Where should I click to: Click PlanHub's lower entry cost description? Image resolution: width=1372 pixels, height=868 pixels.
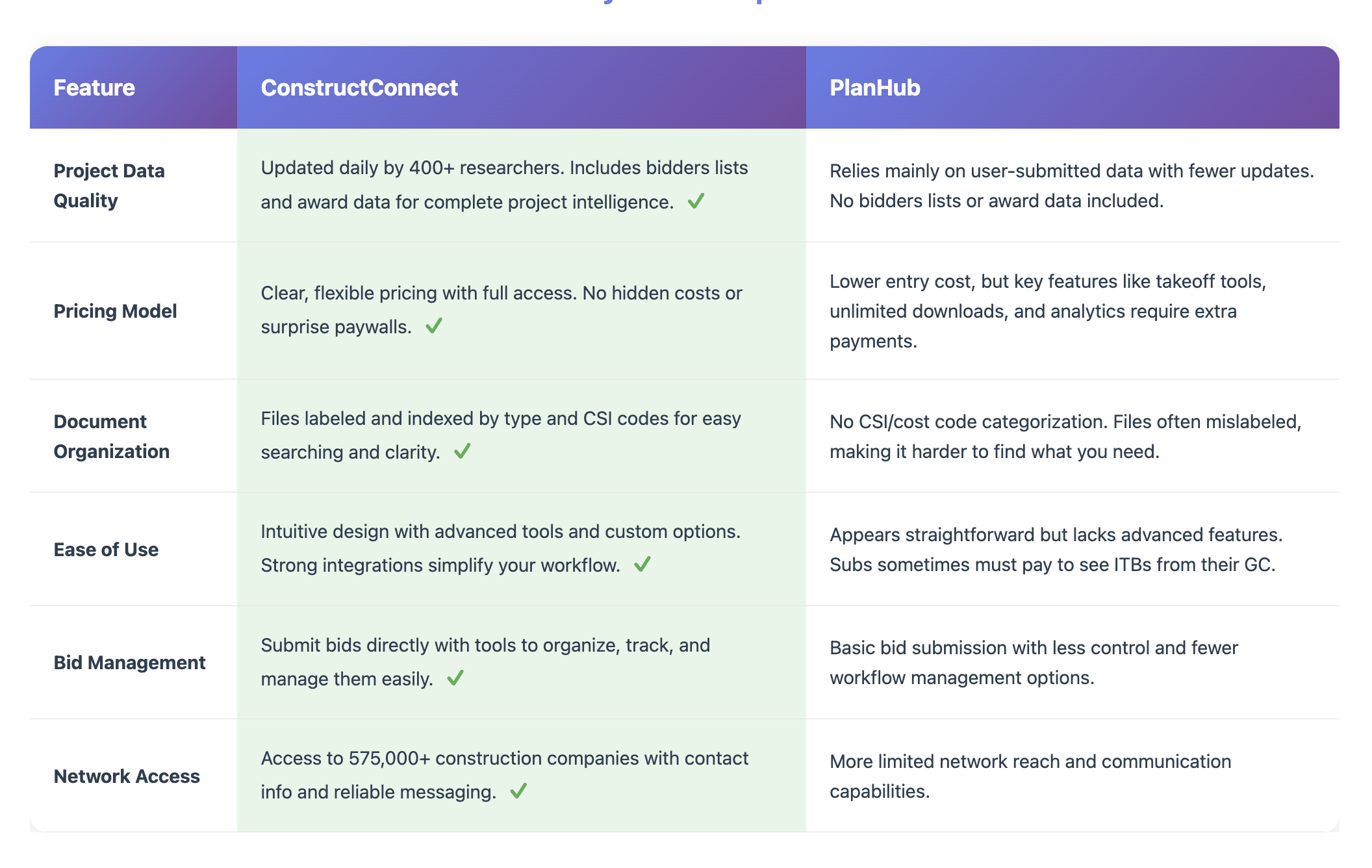point(1048,311)
